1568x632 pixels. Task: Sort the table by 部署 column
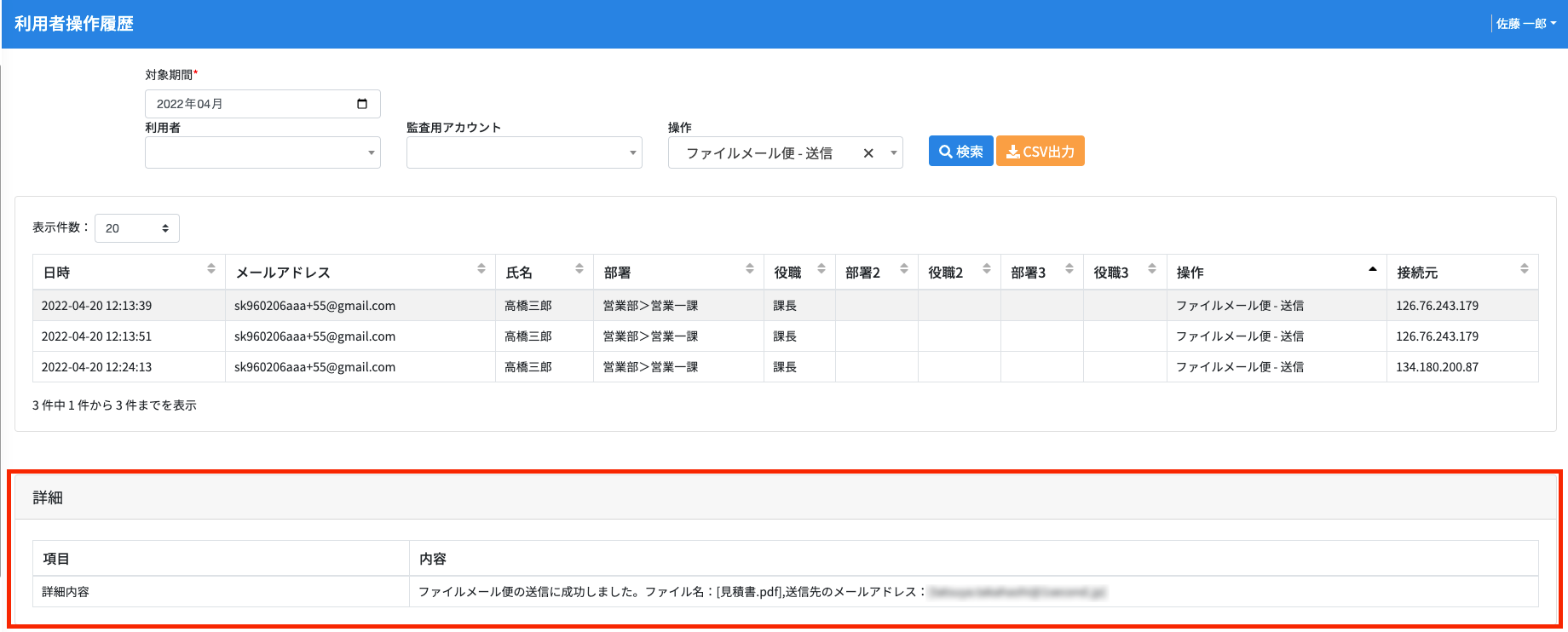[x=749, y=269]
